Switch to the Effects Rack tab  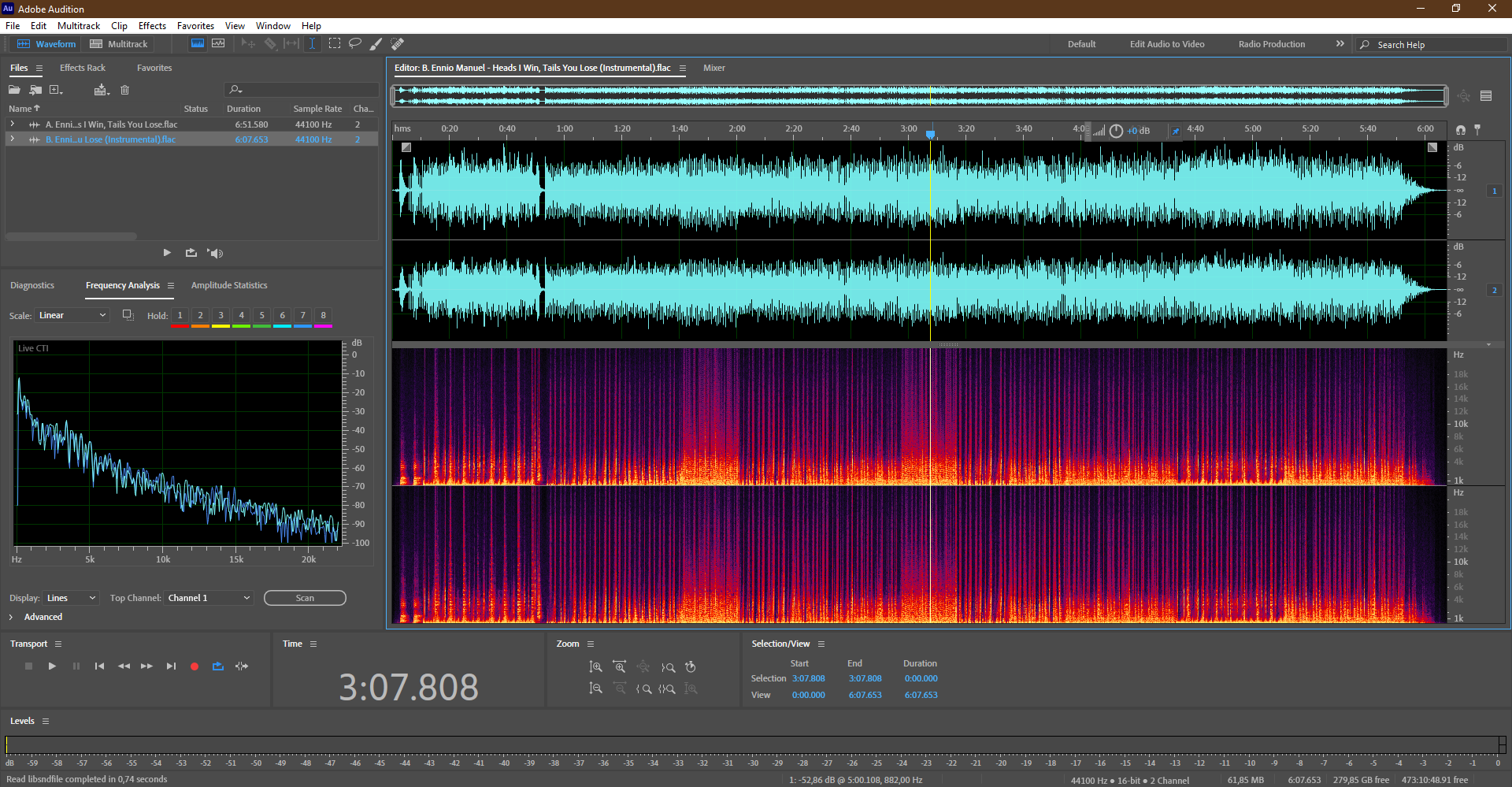point(83,68)
